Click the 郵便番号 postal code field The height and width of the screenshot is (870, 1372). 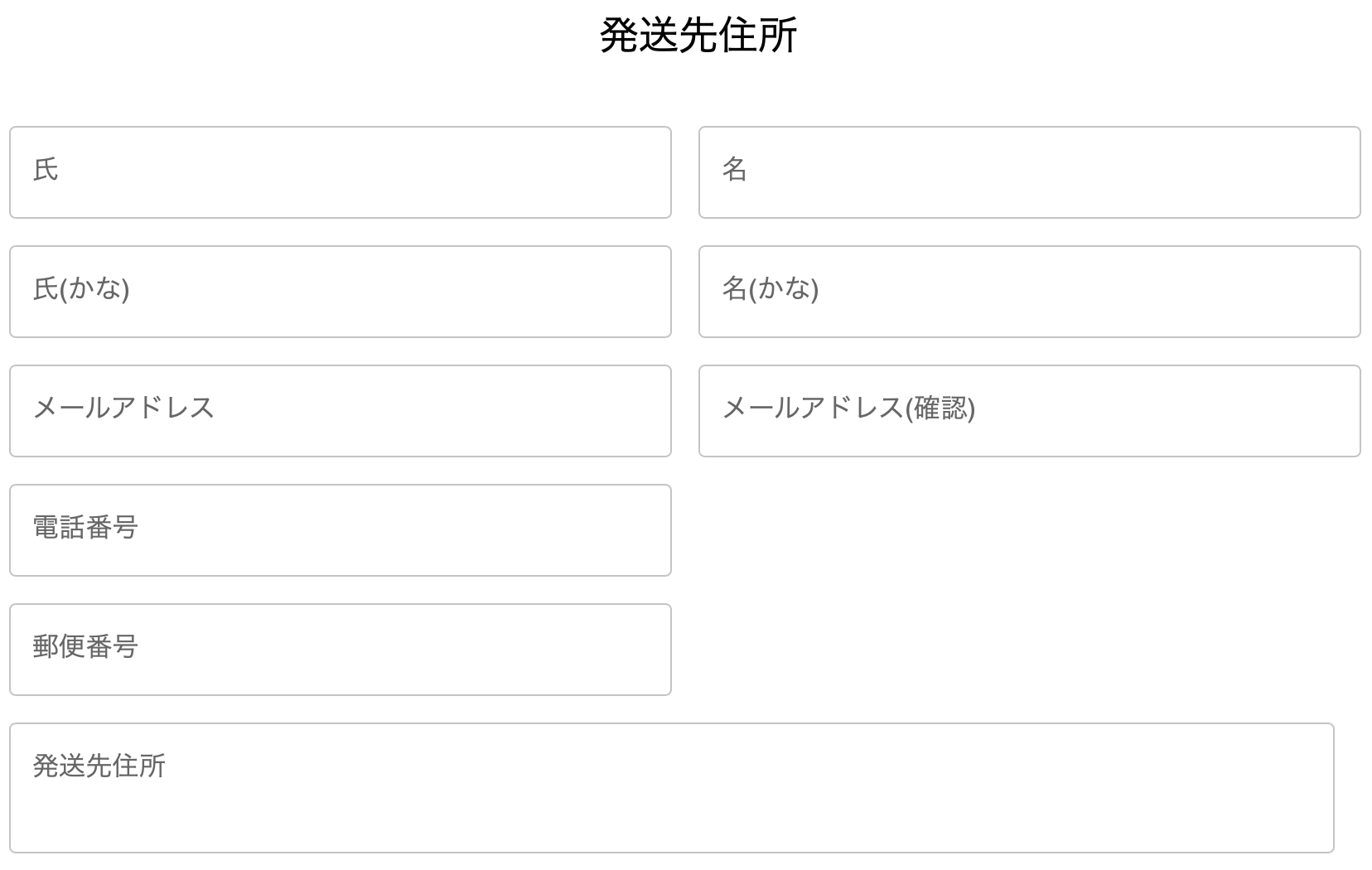coord(340,650)
